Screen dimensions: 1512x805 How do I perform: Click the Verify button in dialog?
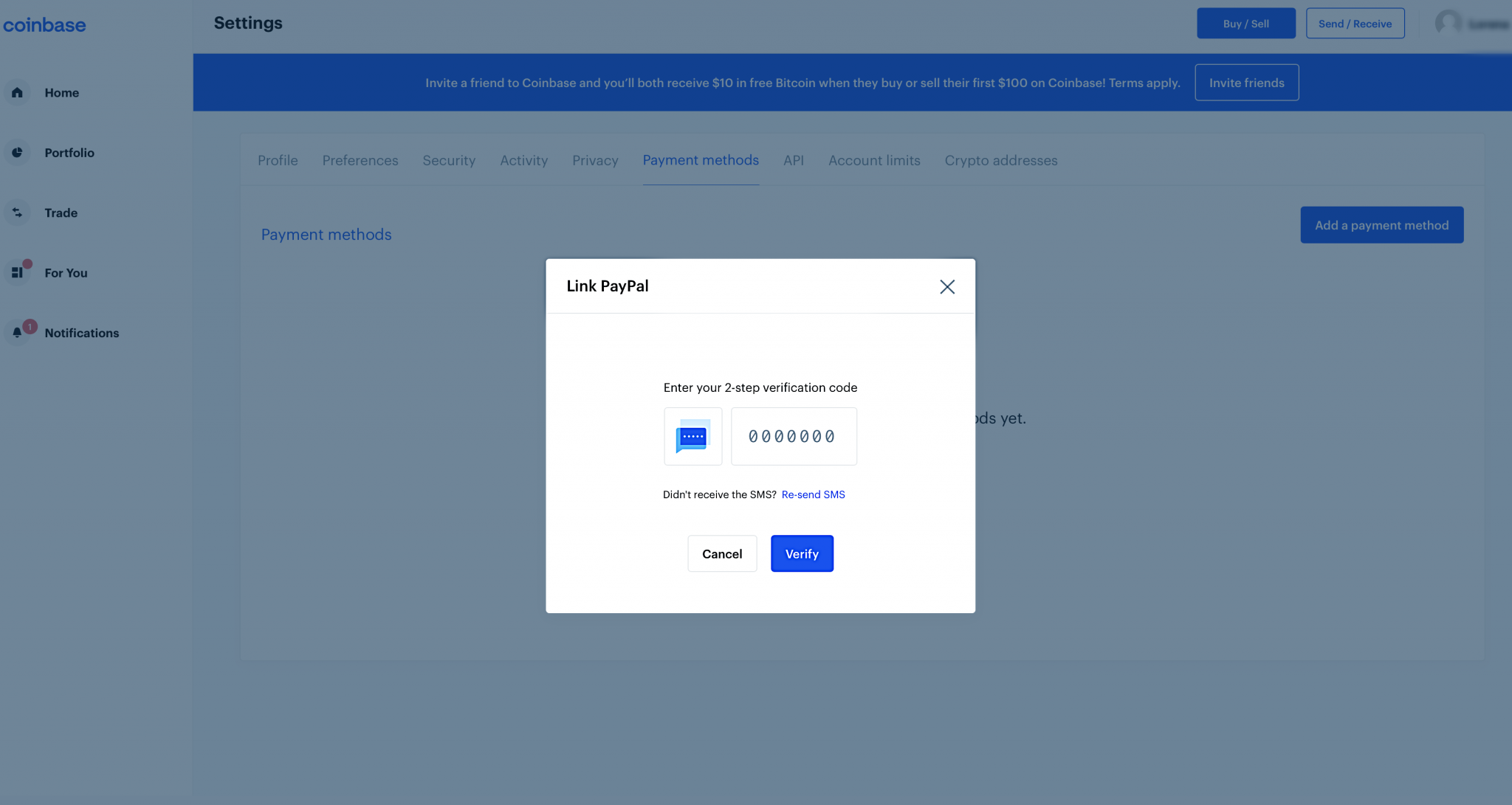click(x=802, y=553)
